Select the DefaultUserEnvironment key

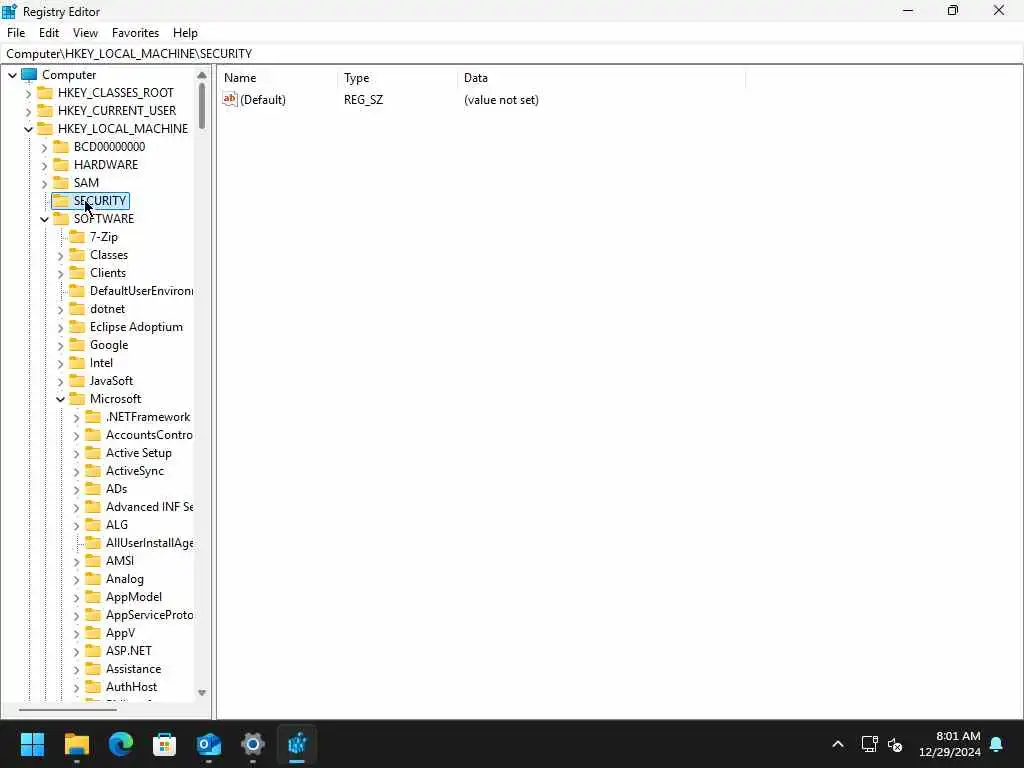[x=141, y=291]
